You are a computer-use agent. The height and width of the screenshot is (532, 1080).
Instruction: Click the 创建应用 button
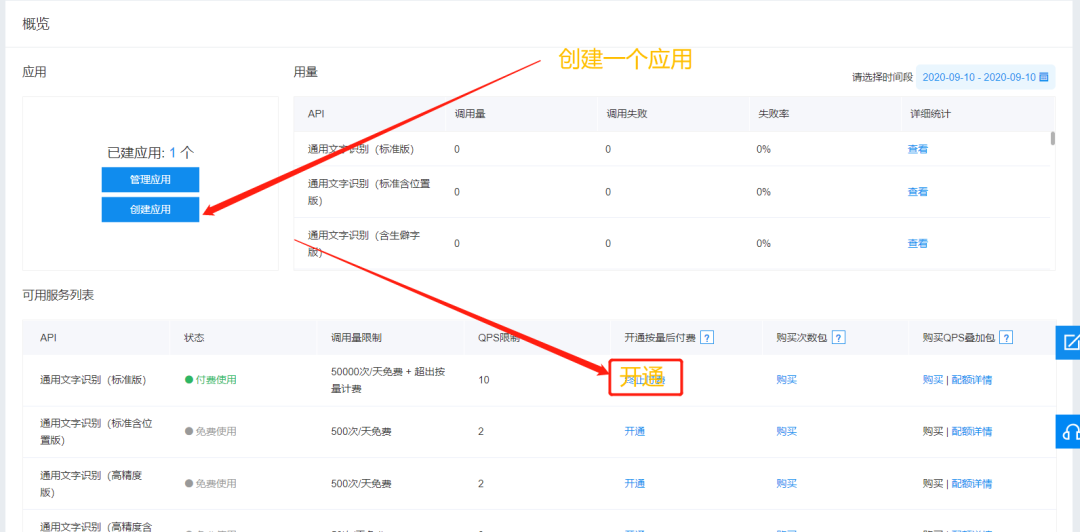(x=150, y=209)
